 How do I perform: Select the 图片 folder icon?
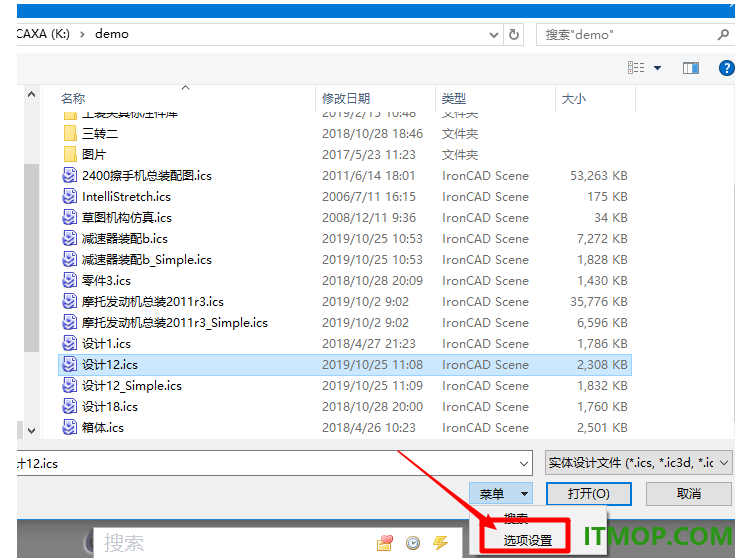70,154
